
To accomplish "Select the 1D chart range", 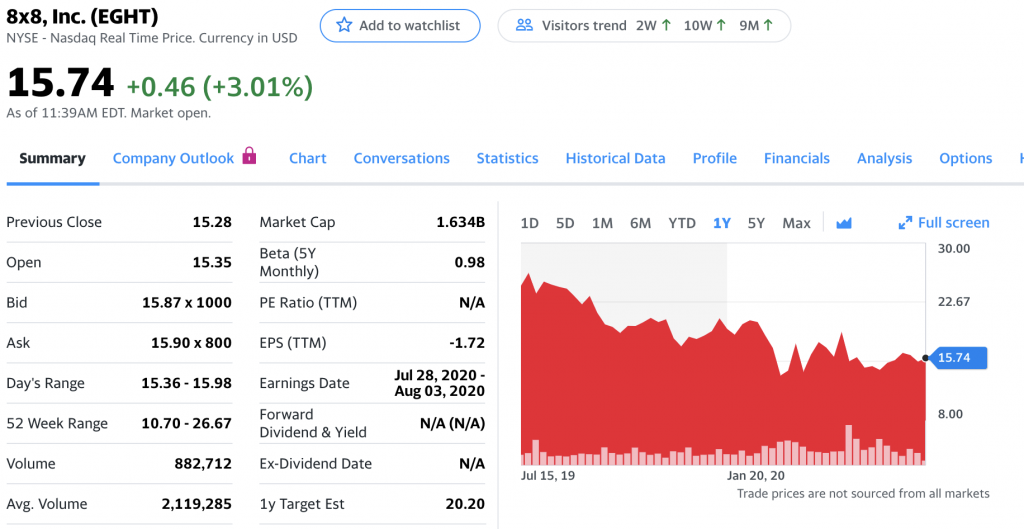I will point(530,223).
